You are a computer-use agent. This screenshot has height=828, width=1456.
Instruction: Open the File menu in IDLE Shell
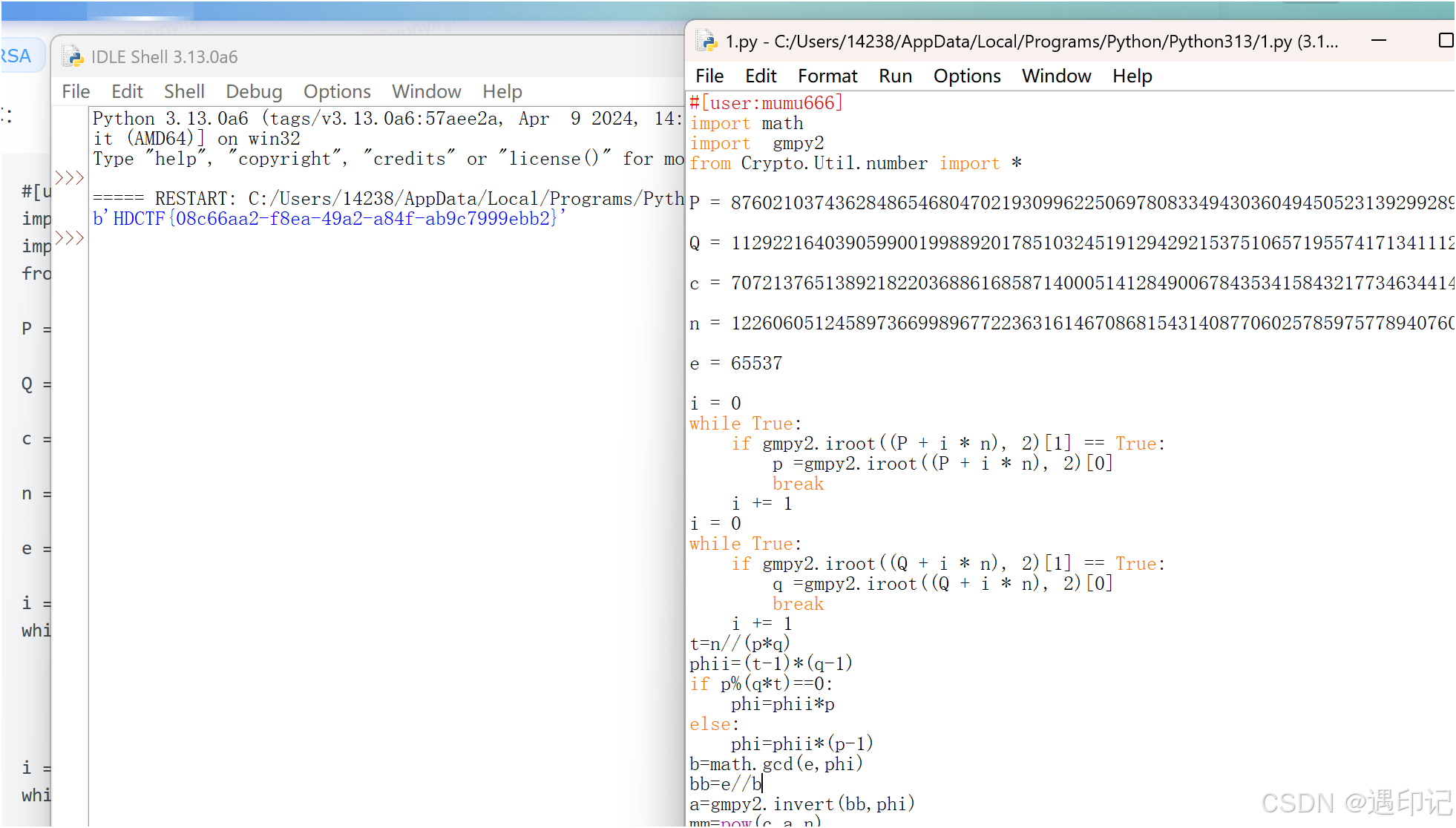click(76, 91)
